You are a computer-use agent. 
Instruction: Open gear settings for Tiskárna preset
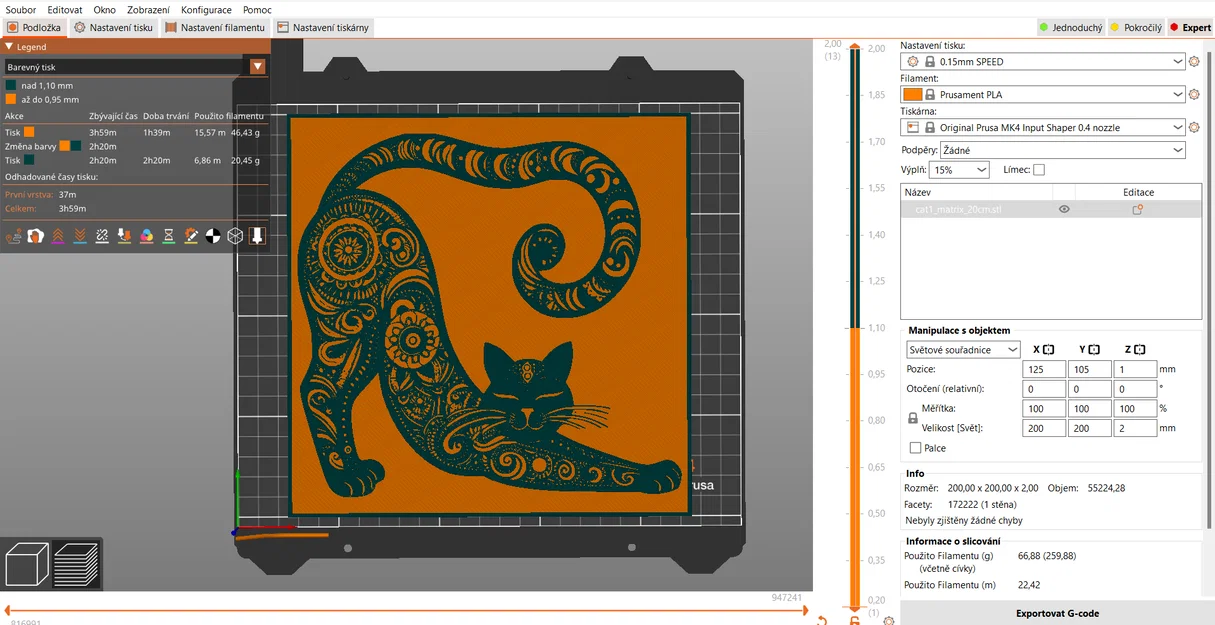click(x=1194, y=128)
